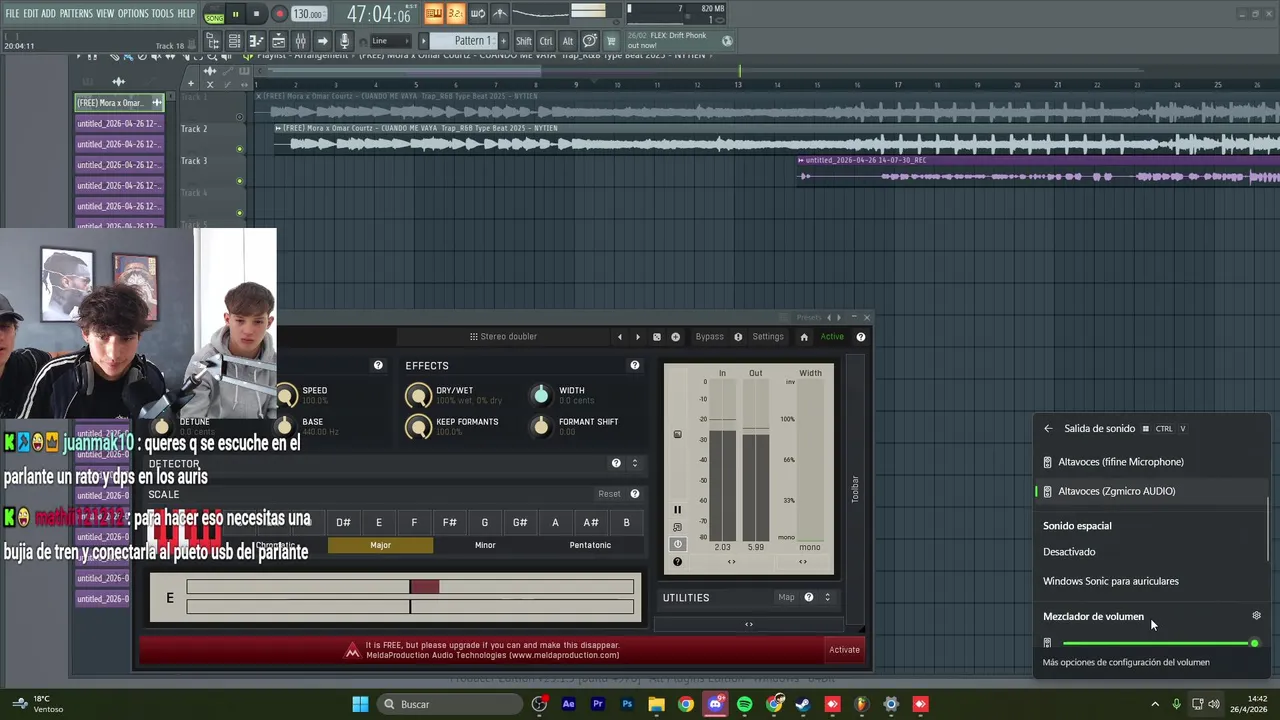
Task: Mute Track 3 with its green dot
Action: [x=239, y=181]
